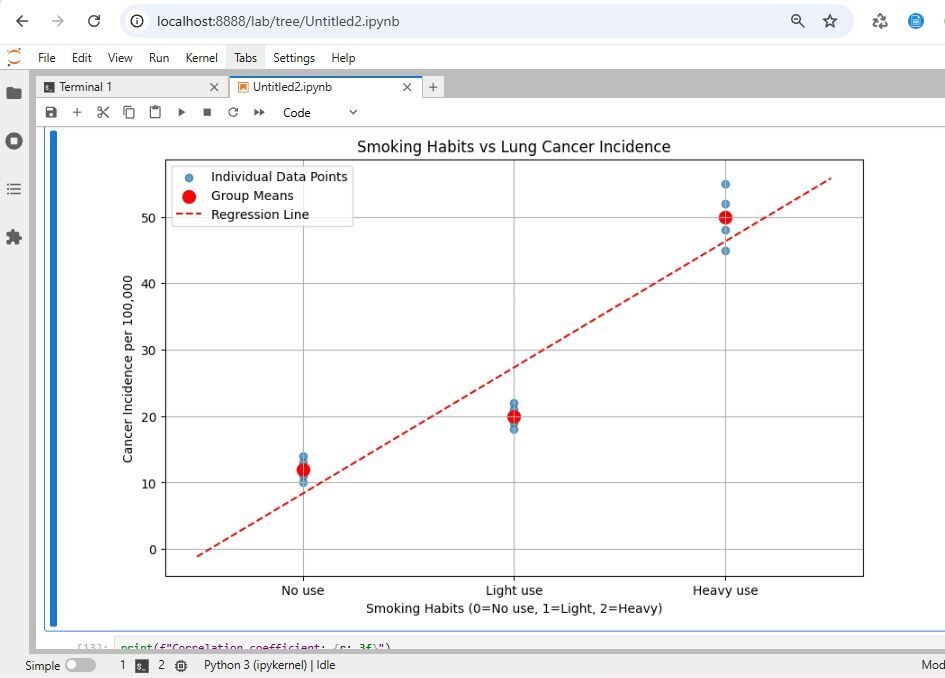
Task: Open the file browser sidebar
Action: pyautogui.click(x=14, y=93)
